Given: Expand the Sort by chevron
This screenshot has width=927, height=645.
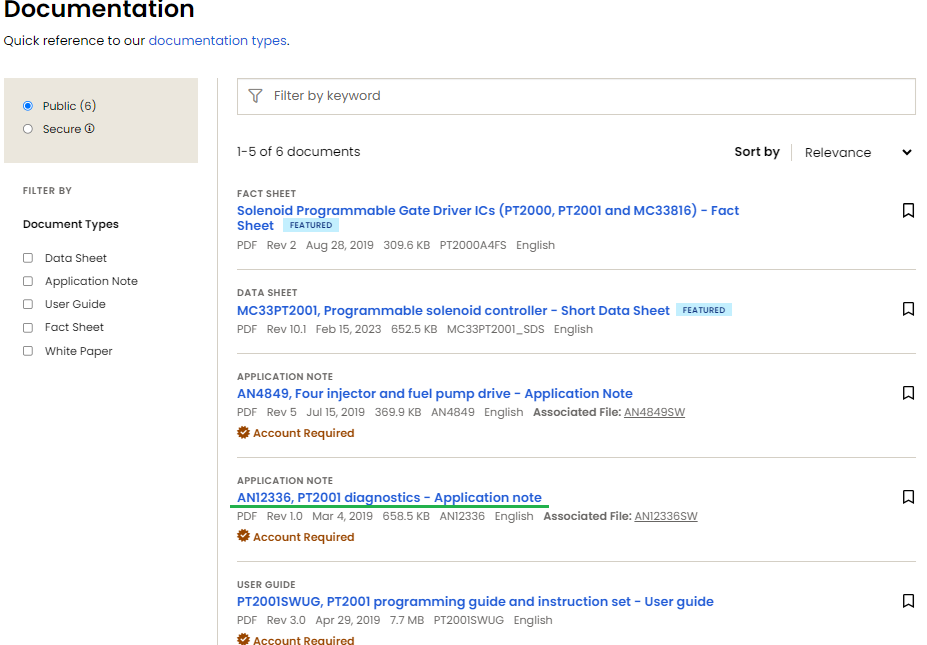Looking at the screenshot, I should tap(906, 152).
